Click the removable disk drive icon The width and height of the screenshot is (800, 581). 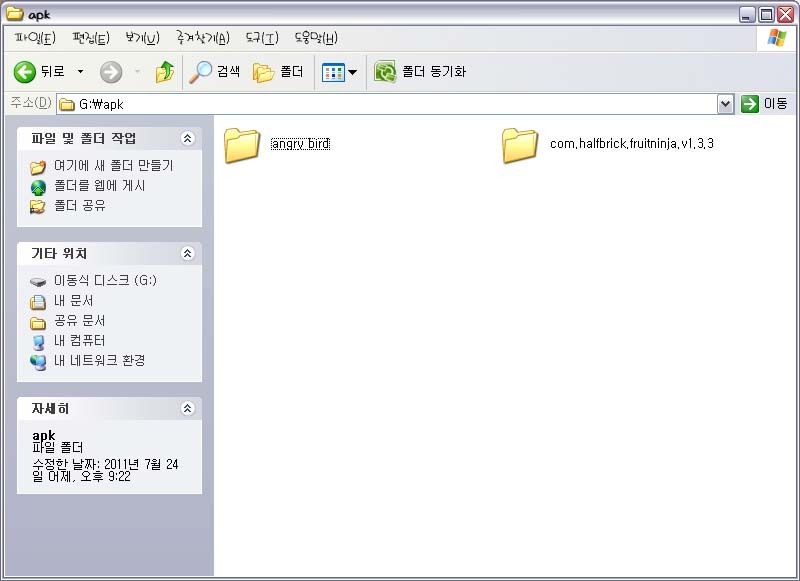coord(38,282)
